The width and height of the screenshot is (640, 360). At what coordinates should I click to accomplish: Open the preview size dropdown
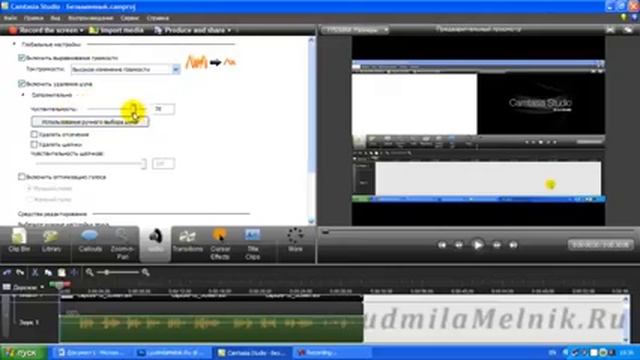pyautogui.click(x=355, y=30)
